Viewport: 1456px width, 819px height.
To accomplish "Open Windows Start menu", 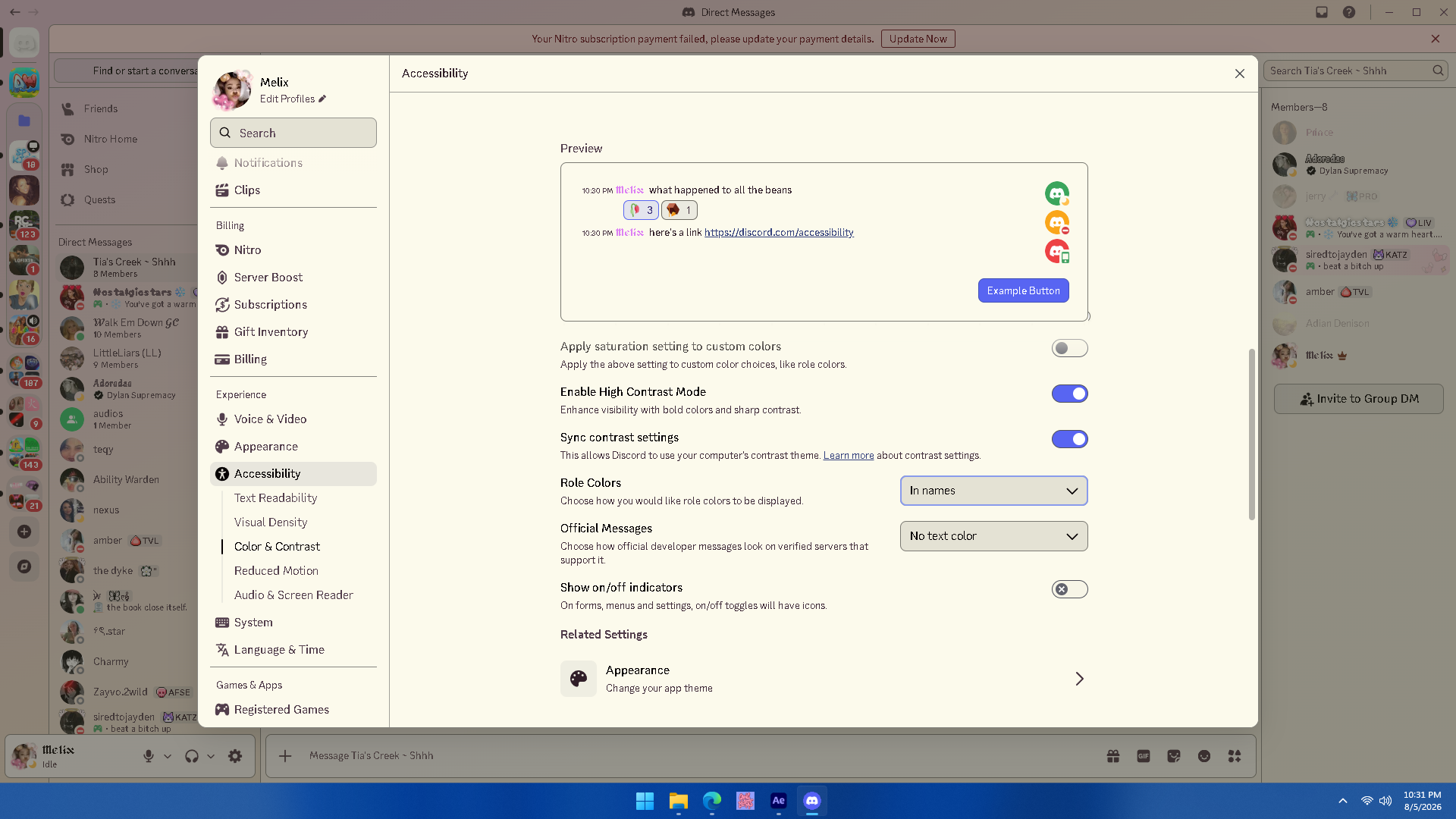I will 645,801.
